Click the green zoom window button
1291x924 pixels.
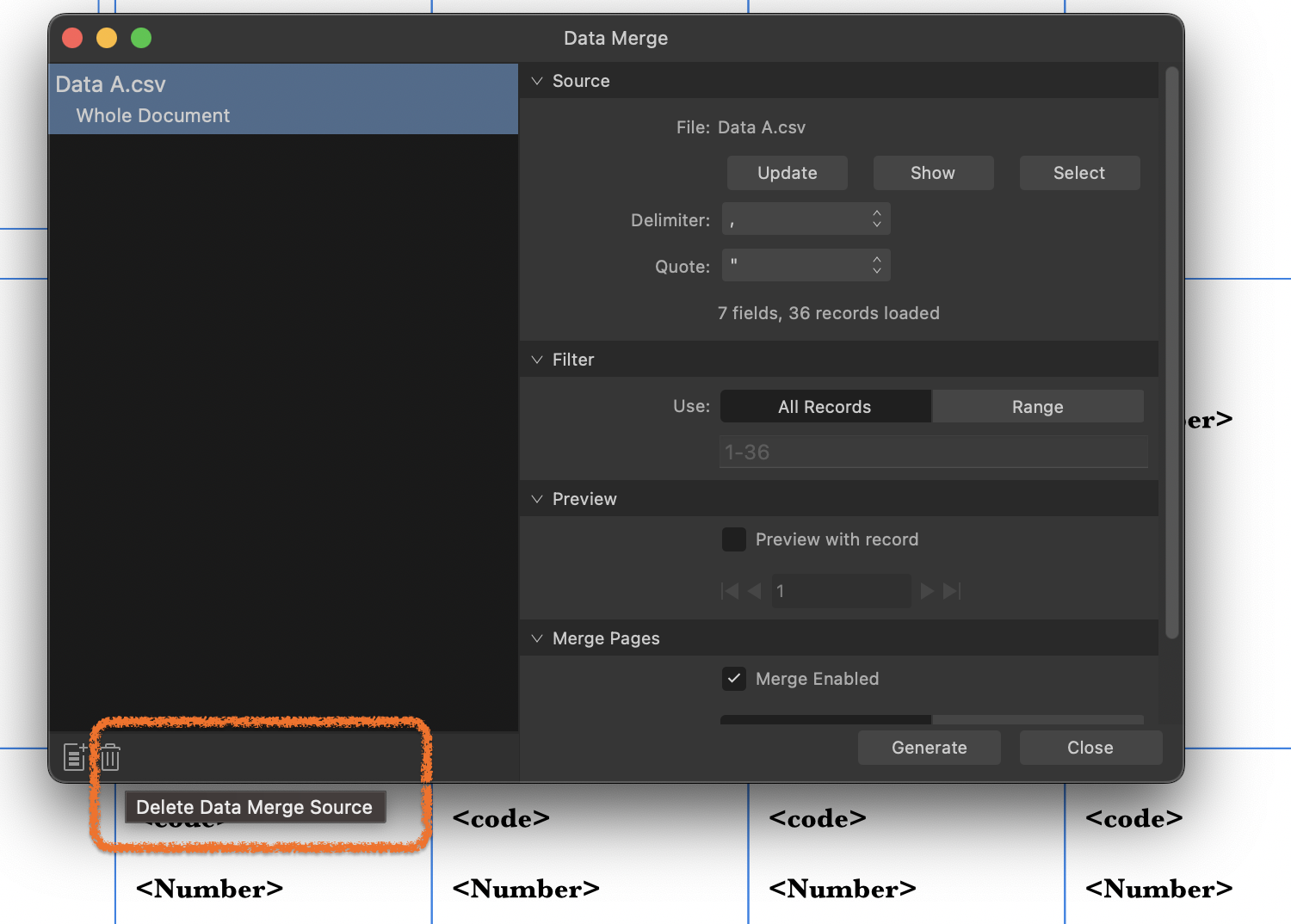[141, 38]
